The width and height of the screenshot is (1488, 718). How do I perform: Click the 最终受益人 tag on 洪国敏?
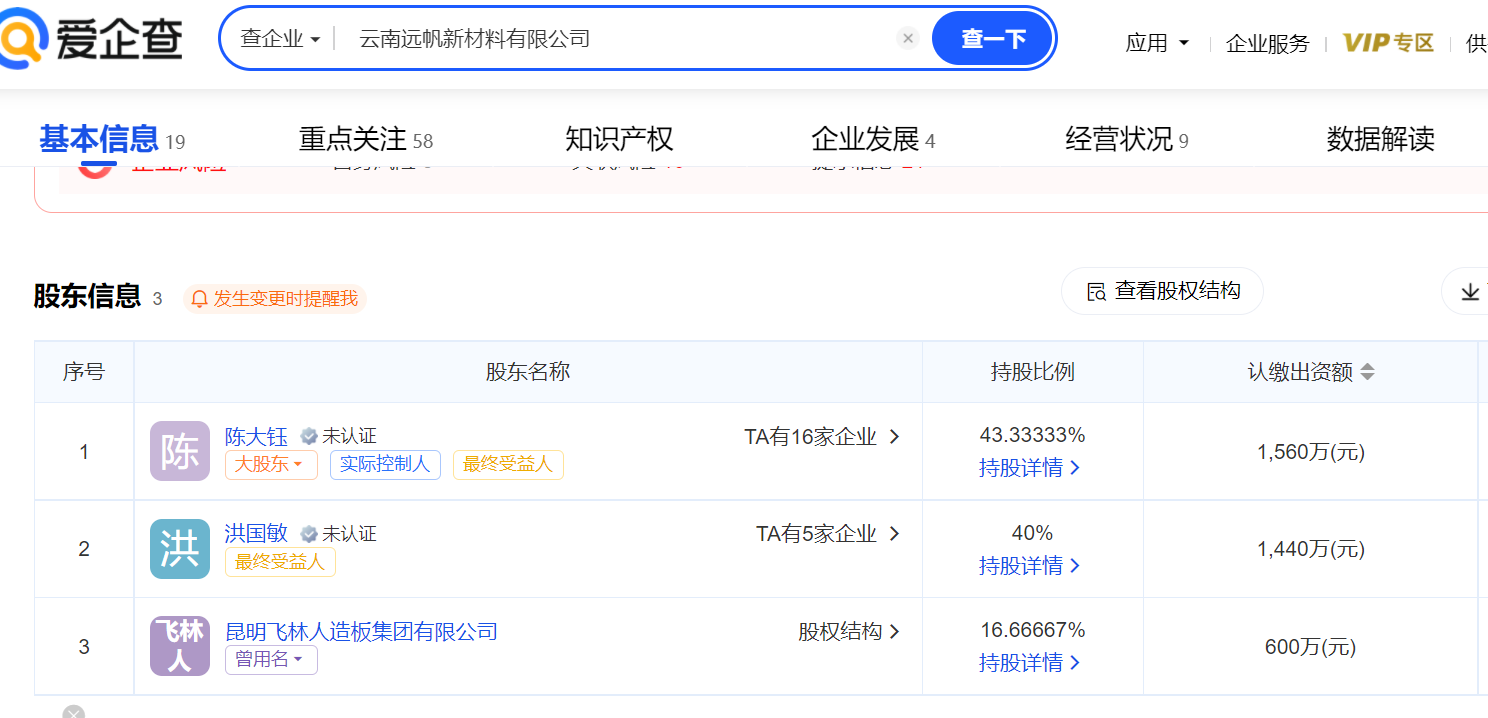point(280,562)
